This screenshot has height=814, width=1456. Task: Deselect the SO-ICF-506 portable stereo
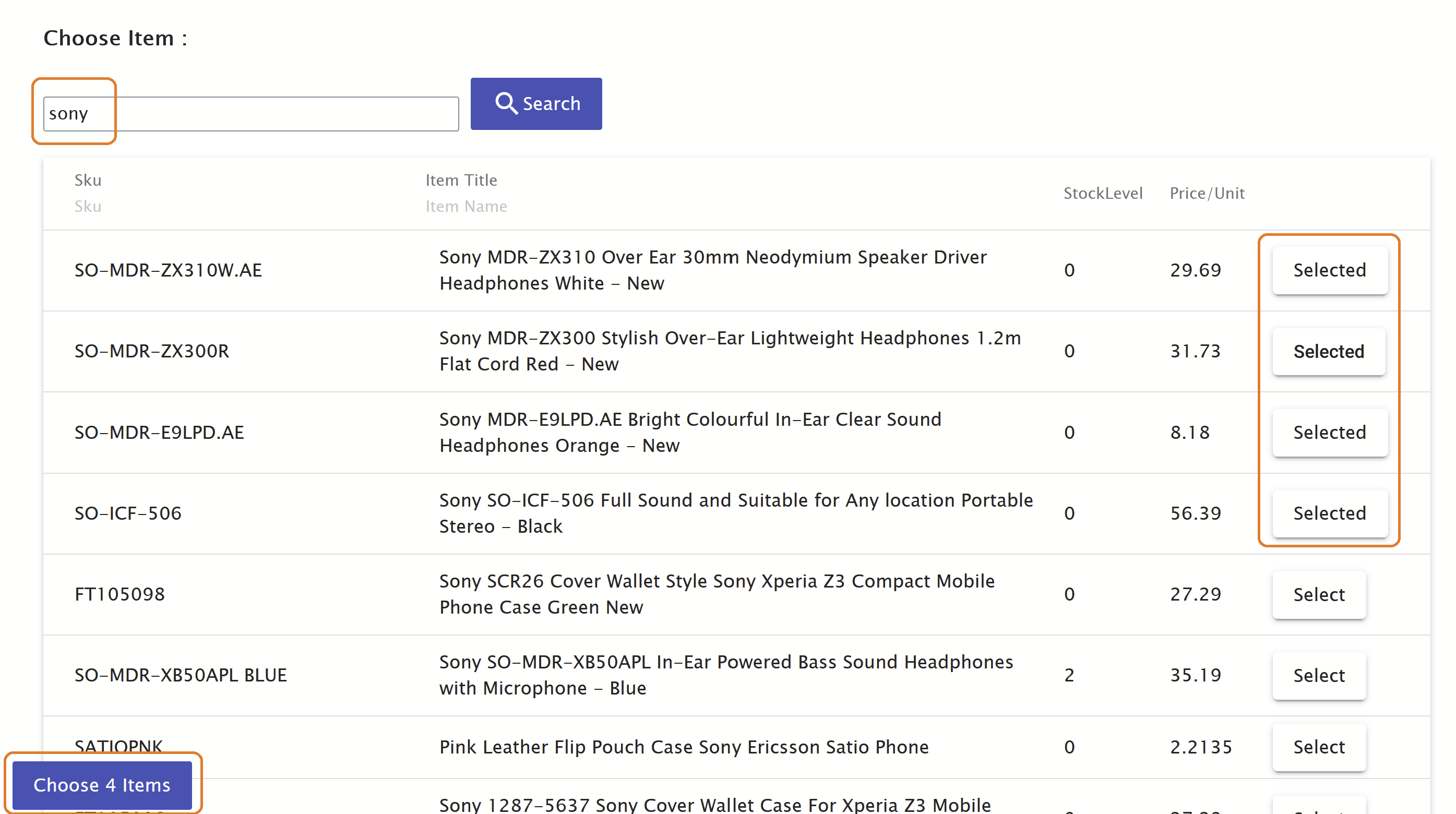[1329, 513]
